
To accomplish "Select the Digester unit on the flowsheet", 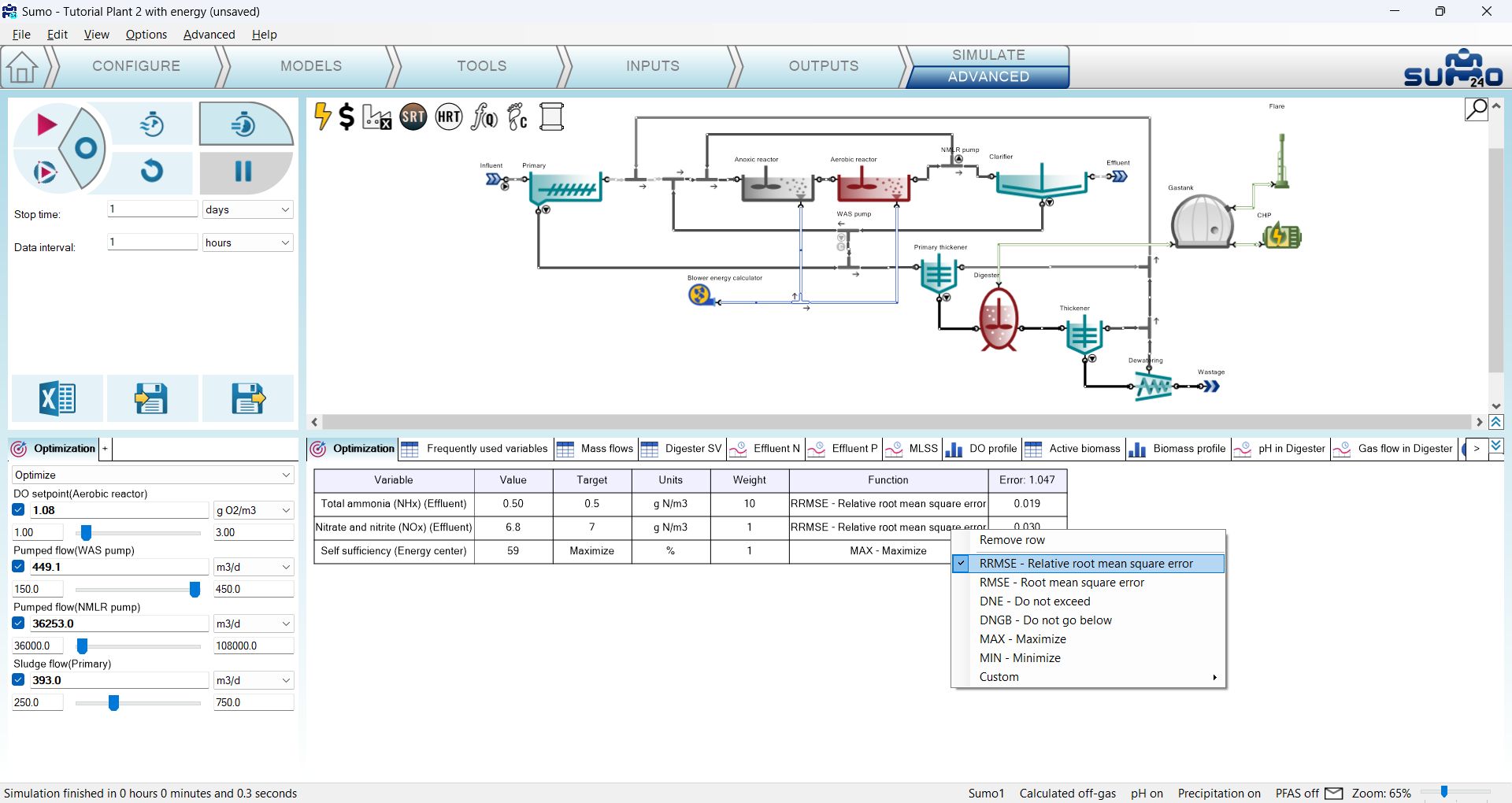I will pyautogui.click(x=999, y=319).
